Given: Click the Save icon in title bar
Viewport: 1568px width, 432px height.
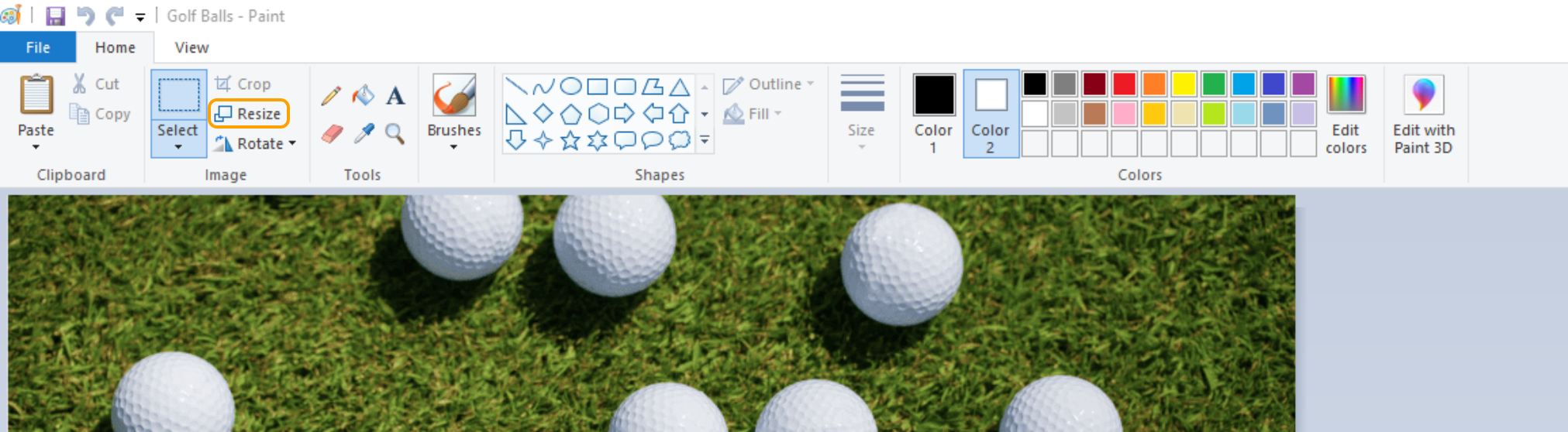Looking at the screenshot, I should [55, 15].
